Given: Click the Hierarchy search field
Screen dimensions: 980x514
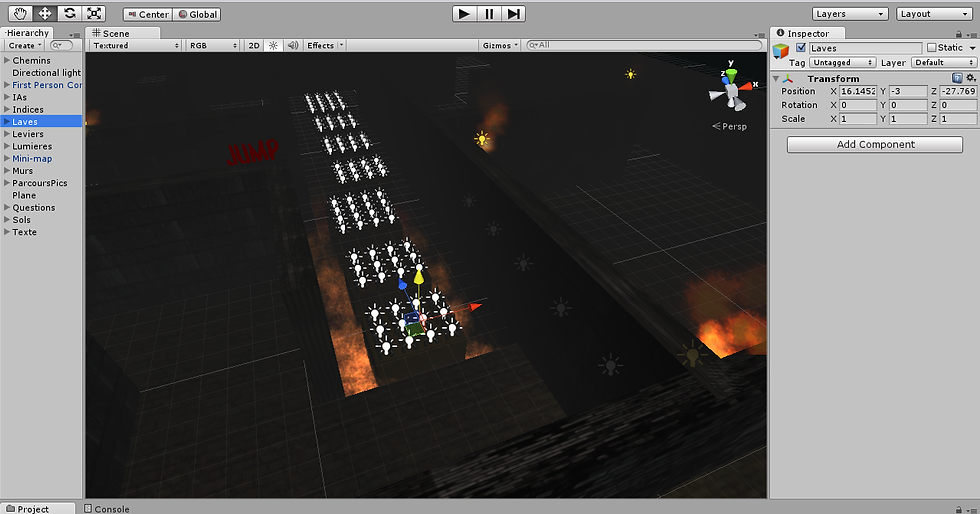Looking at the screenshot, I should point(62,46).
